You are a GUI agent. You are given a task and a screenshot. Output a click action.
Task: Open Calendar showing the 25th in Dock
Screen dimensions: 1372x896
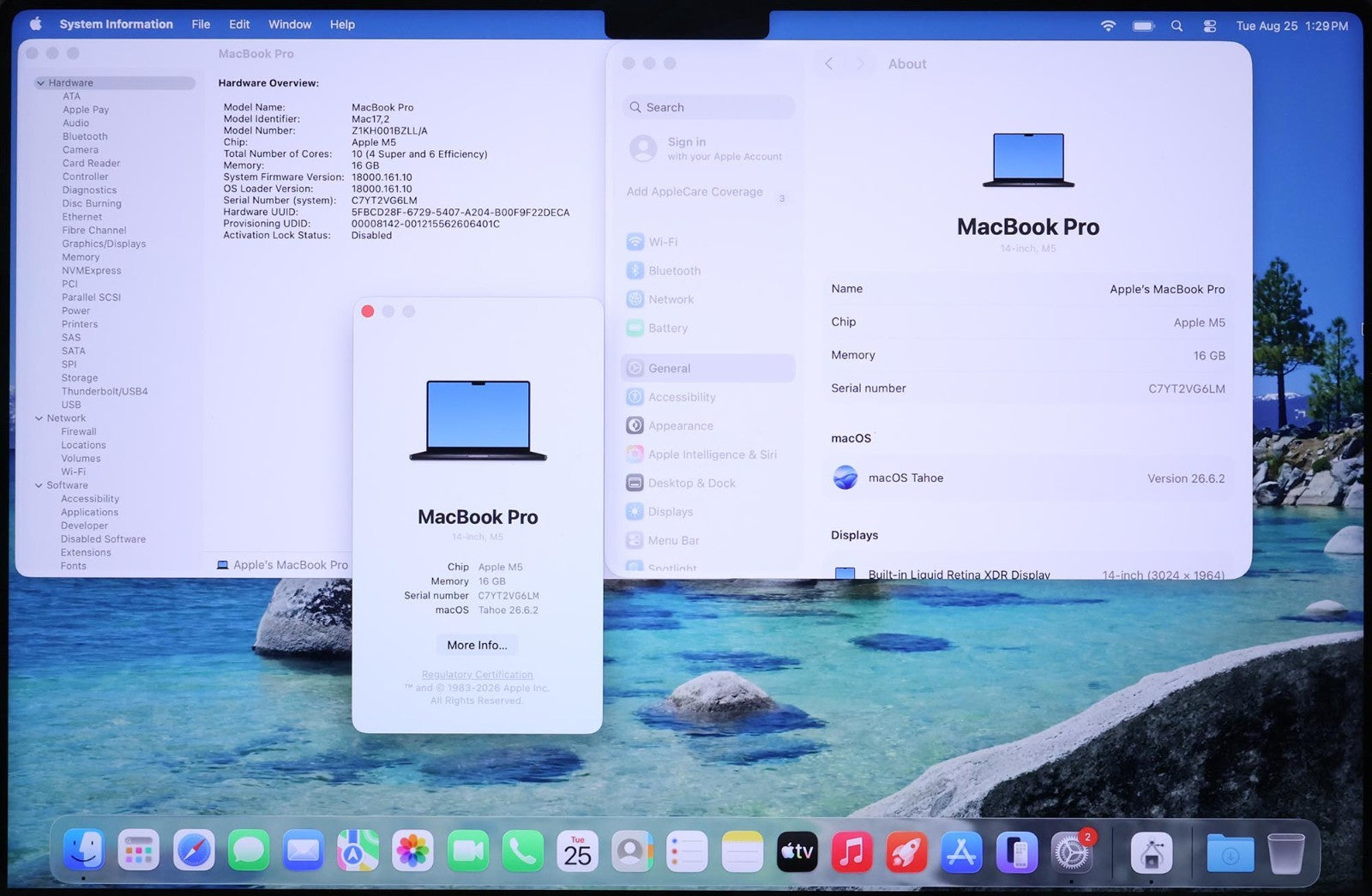[577, 851]
